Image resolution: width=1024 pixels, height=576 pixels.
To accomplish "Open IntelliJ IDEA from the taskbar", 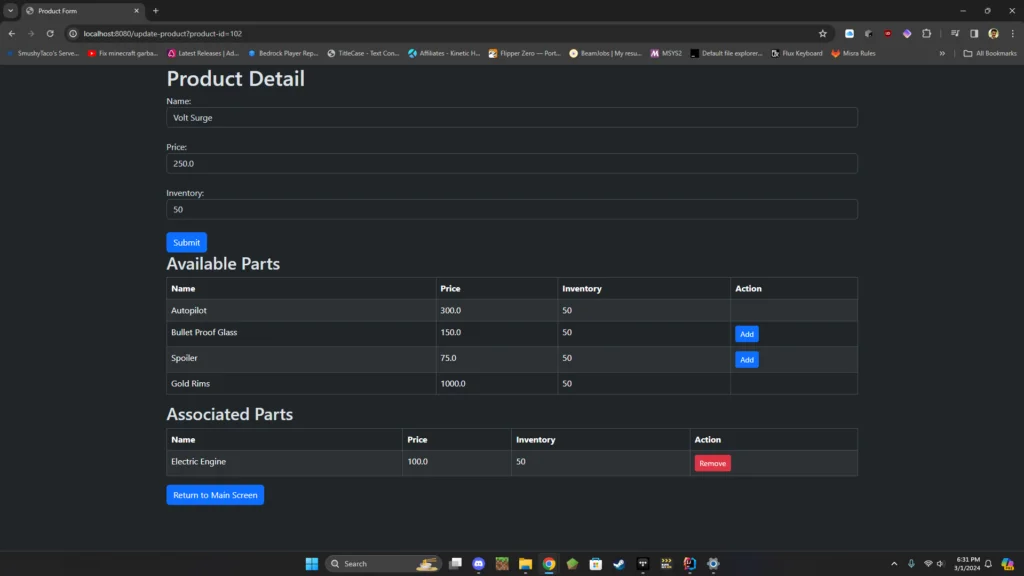I will [x=690, y=564].
